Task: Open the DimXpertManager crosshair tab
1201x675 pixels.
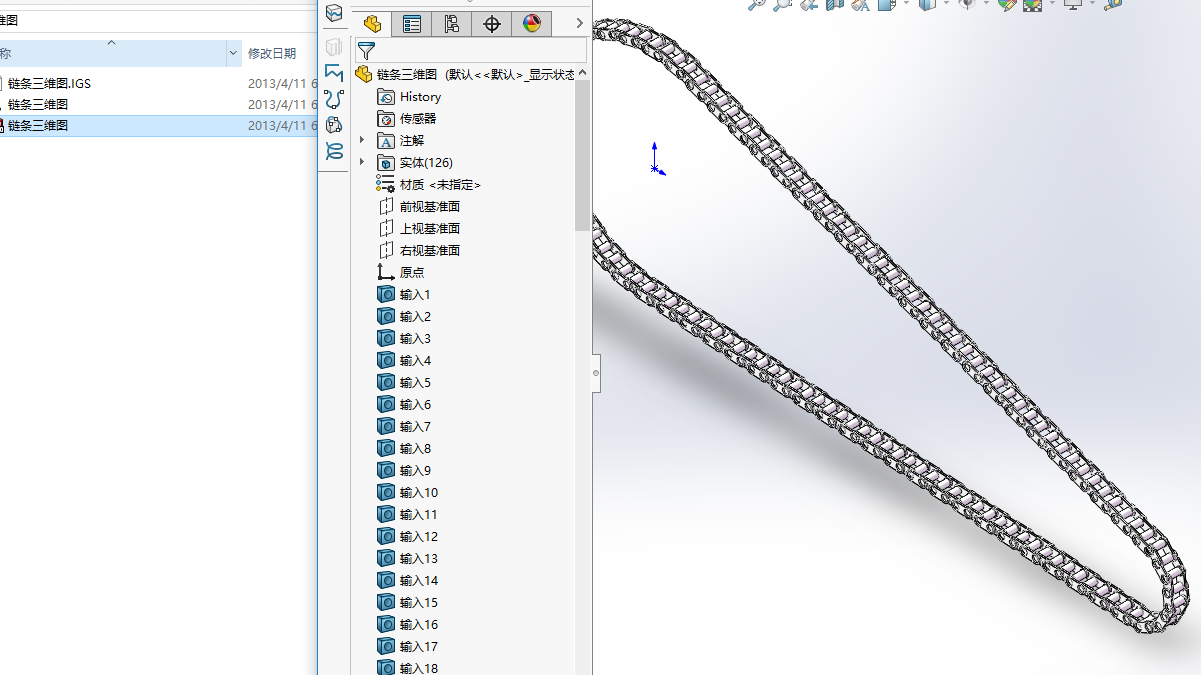Action: tap(492, 24)
